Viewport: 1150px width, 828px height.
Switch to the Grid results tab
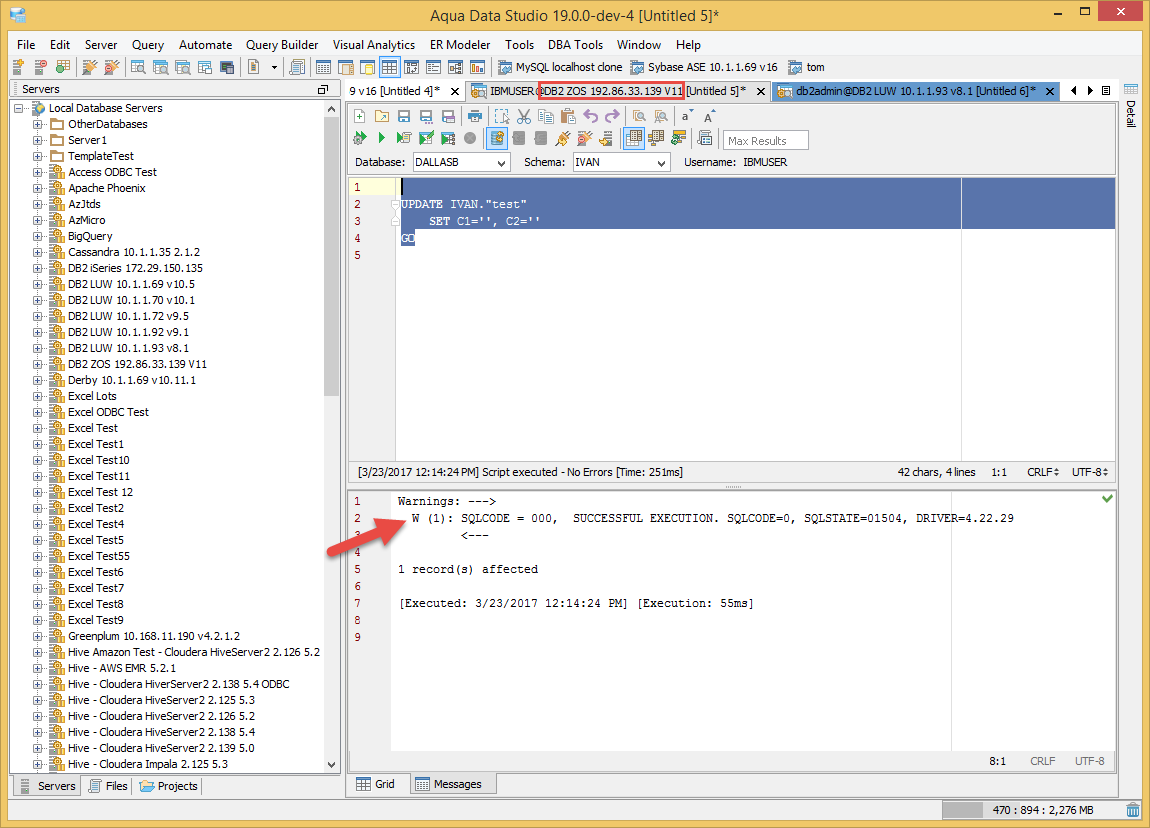(x=376, y=784)
